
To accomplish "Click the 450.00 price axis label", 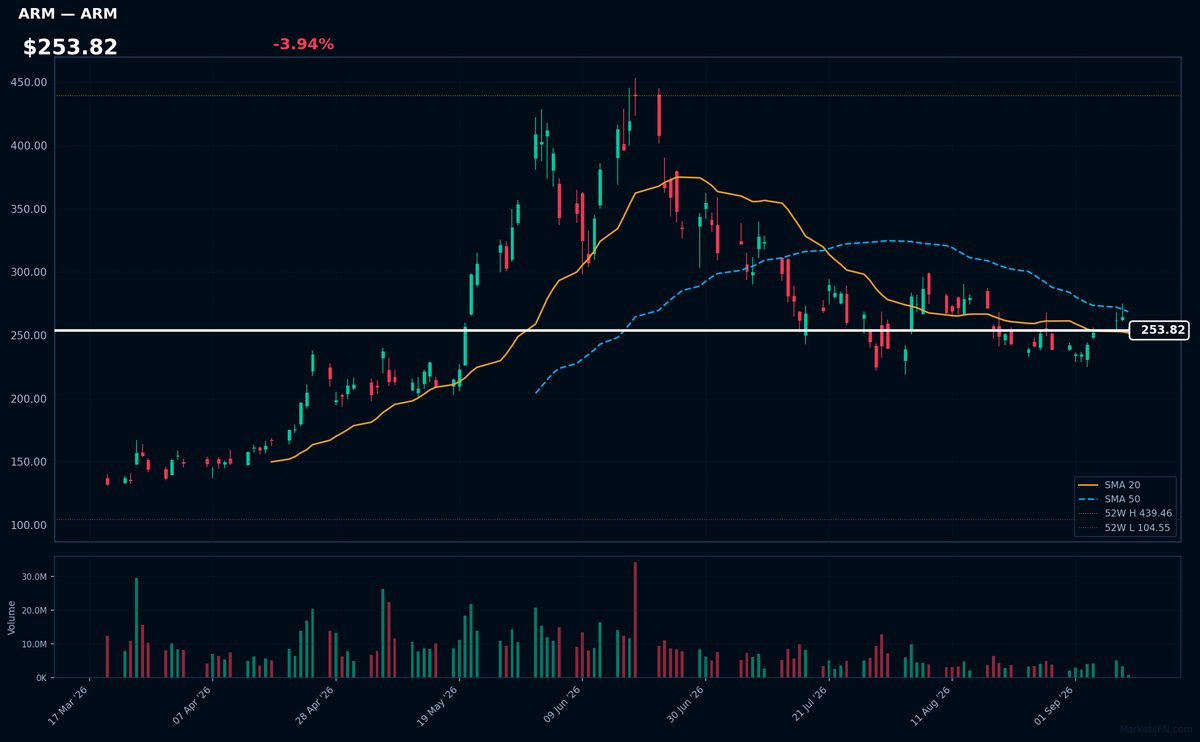I will pyautogui.click(x=29, y=83).
